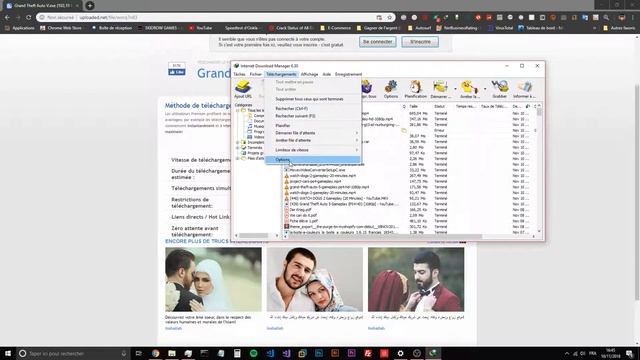Image resolution: width=640 pixels, height=360 pixels.
Task: Open the Affichage menu
Action: [309, 74]
